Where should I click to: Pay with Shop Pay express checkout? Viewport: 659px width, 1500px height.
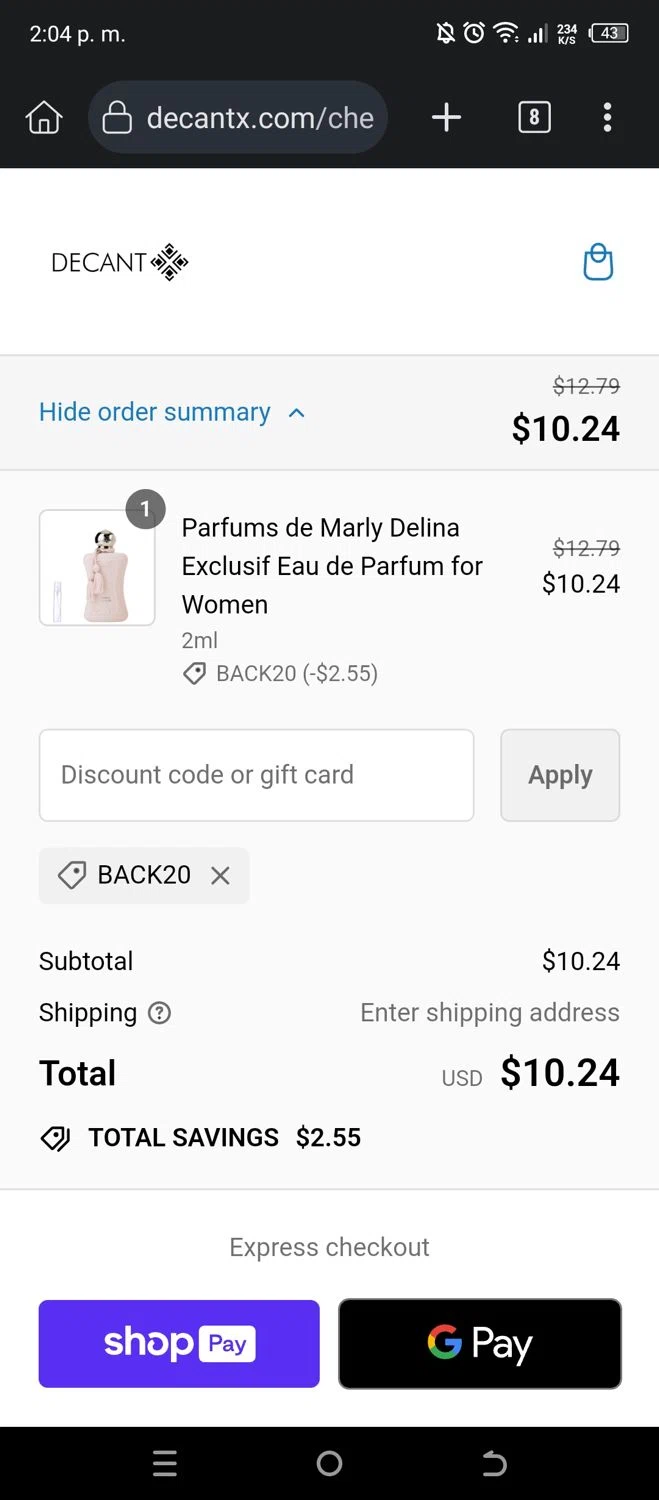179,1343
